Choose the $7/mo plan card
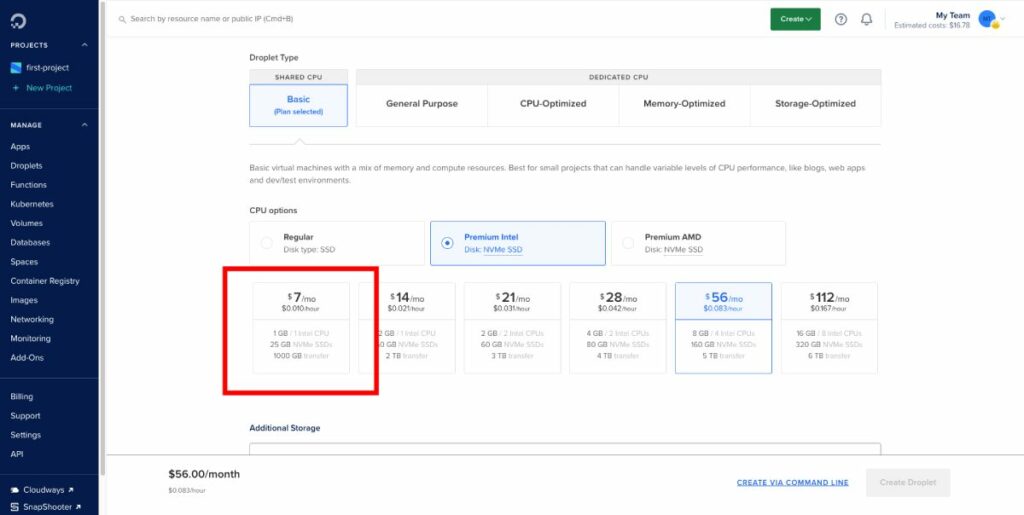The width and height of the screenshot is (1024, 515). click(x=301, y=328)
